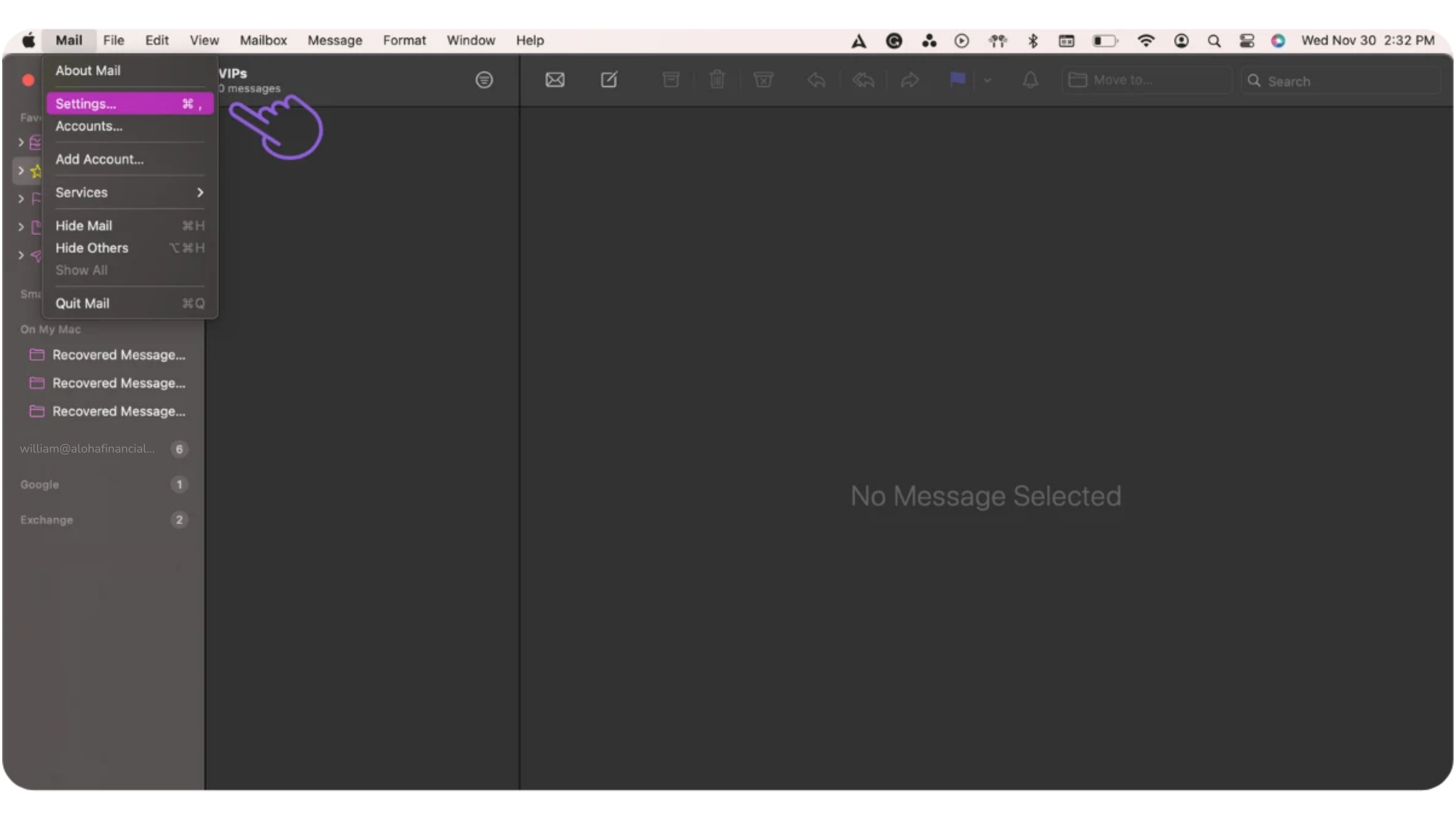Screen dimensions: 1456x819
Task: Select second Recovered Message… folder
Action: pos(108,383)
